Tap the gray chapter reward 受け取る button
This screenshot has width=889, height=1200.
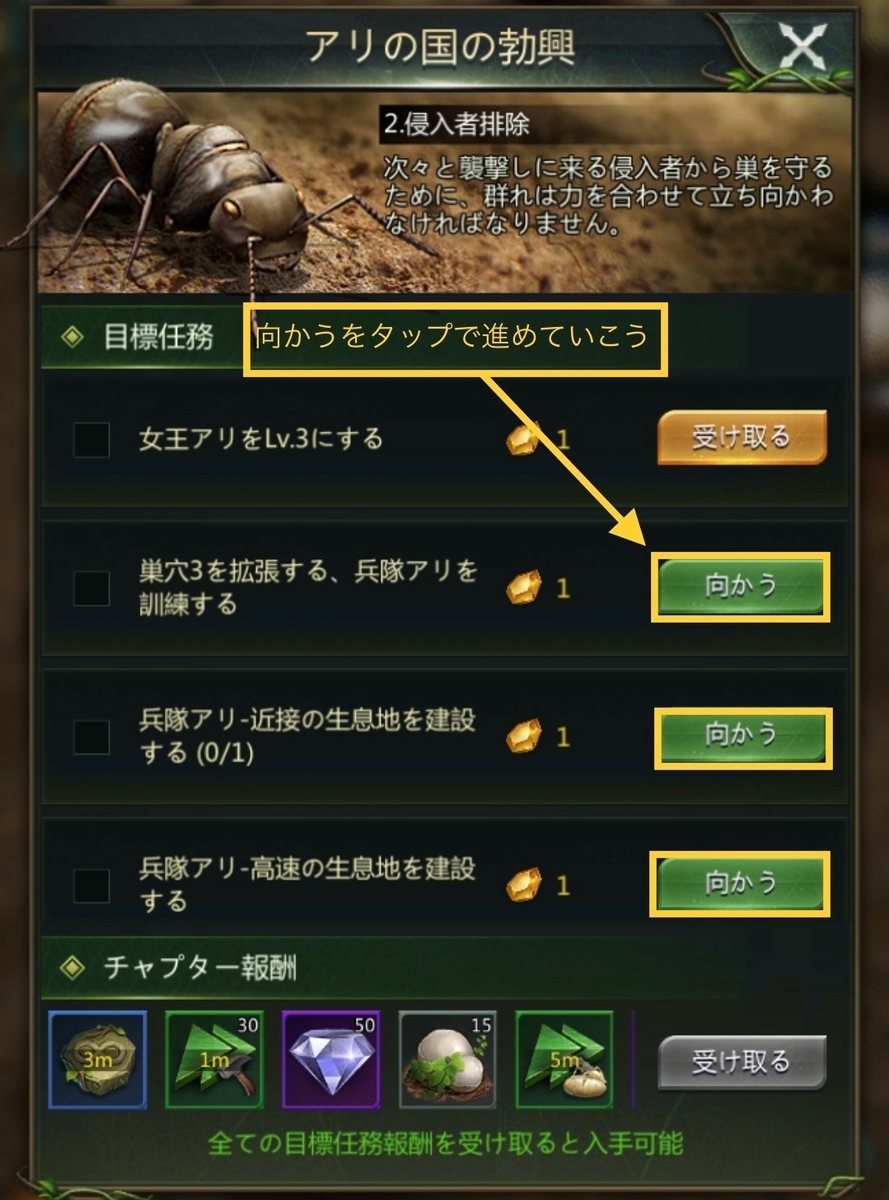tap(742, 1062)
